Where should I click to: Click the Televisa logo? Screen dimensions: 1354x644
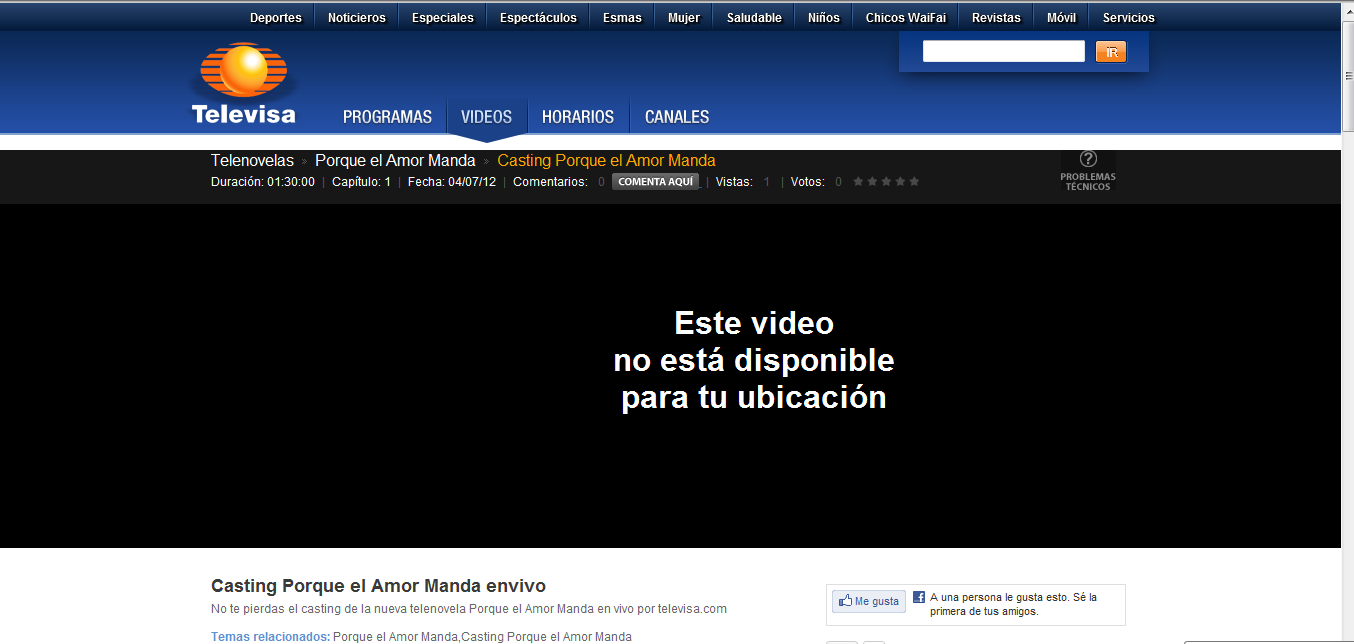(x=243, y=86)
